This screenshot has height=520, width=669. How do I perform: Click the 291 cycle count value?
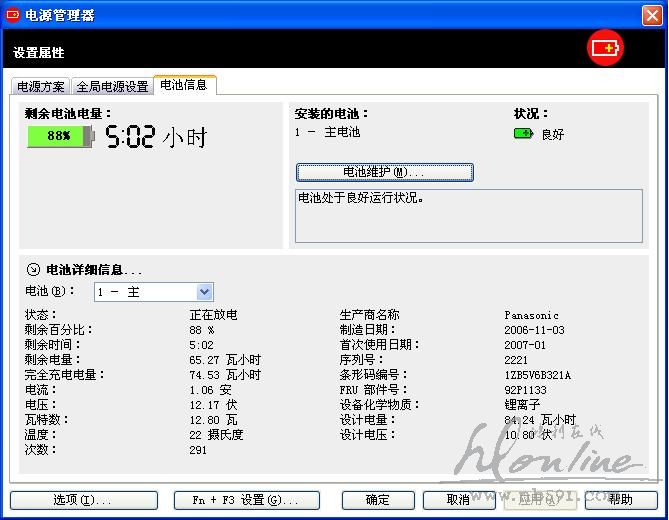click(198, 450)
